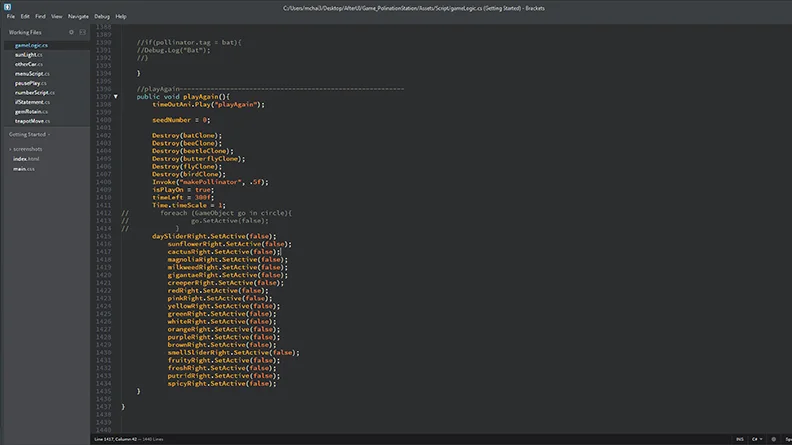Click the daySliderRight.SetActive(false) line

[x=214, y=236]
